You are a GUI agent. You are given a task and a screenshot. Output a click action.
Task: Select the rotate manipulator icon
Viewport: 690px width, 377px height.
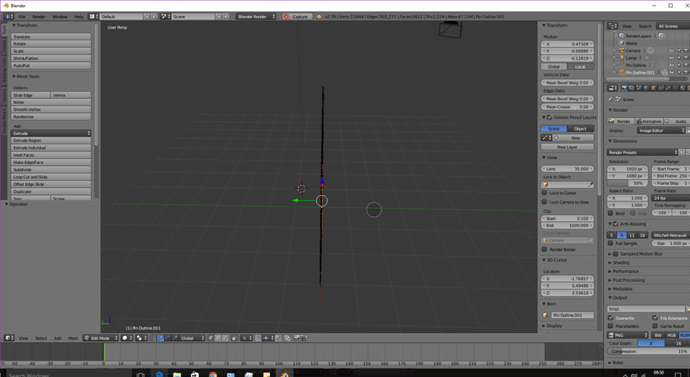(x=168, y=338)
